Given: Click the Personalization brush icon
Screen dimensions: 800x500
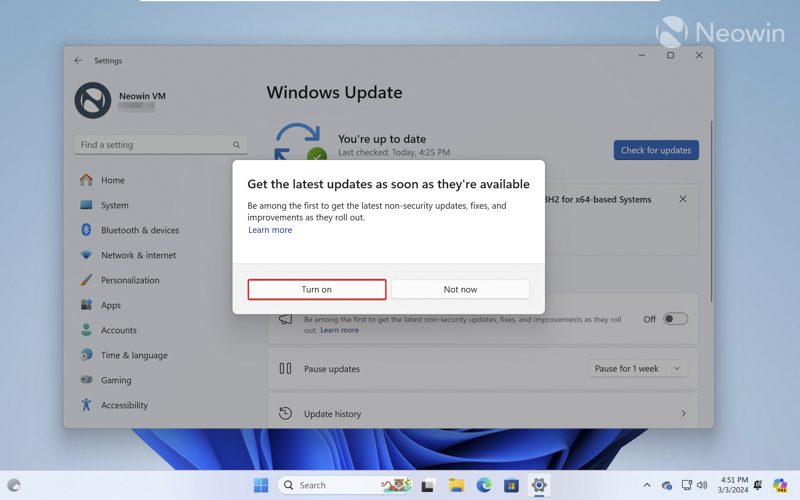Looking at the screenshot, I should click(x=86, y=280).
